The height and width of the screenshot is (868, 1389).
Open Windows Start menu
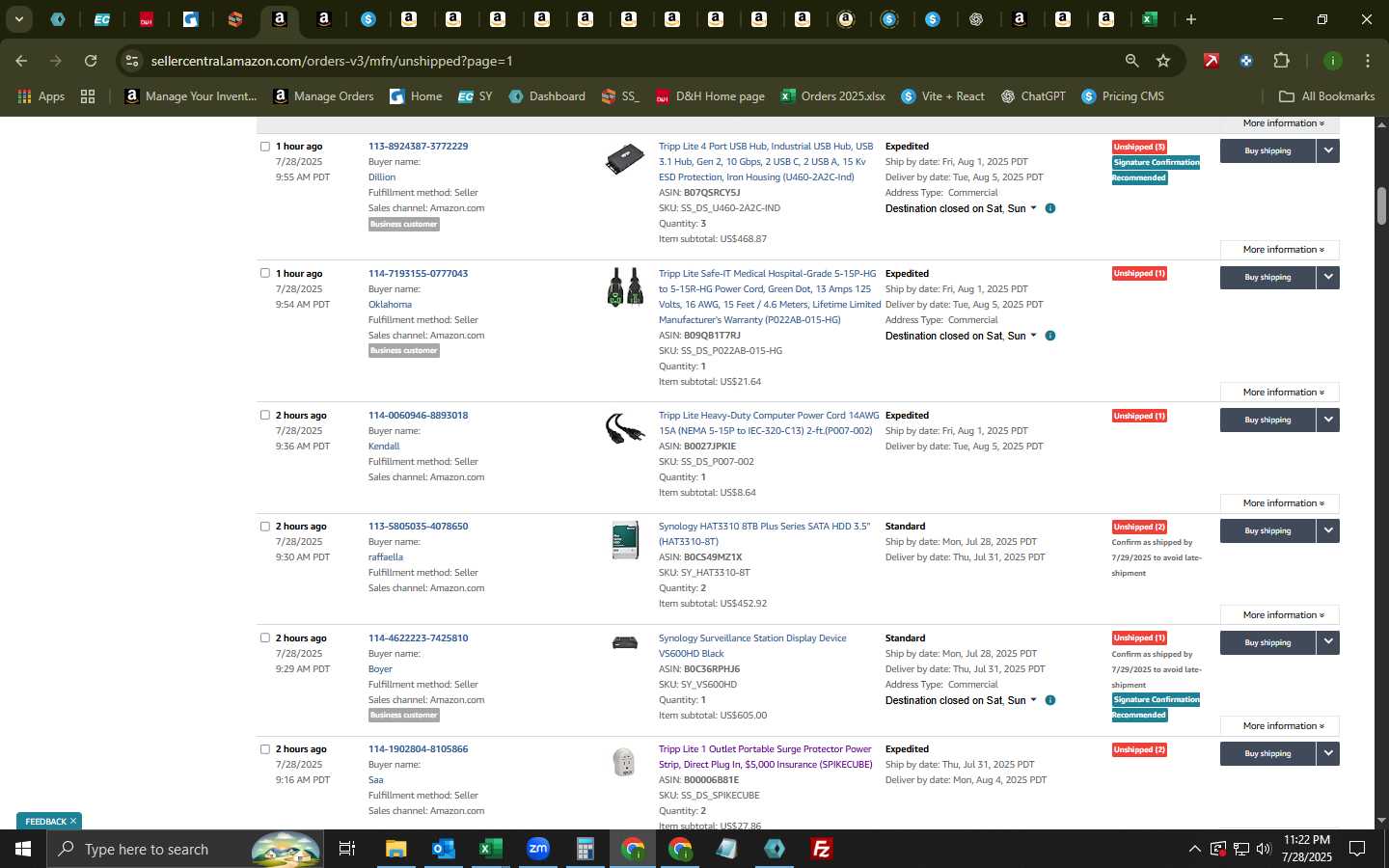coord(23,849)
